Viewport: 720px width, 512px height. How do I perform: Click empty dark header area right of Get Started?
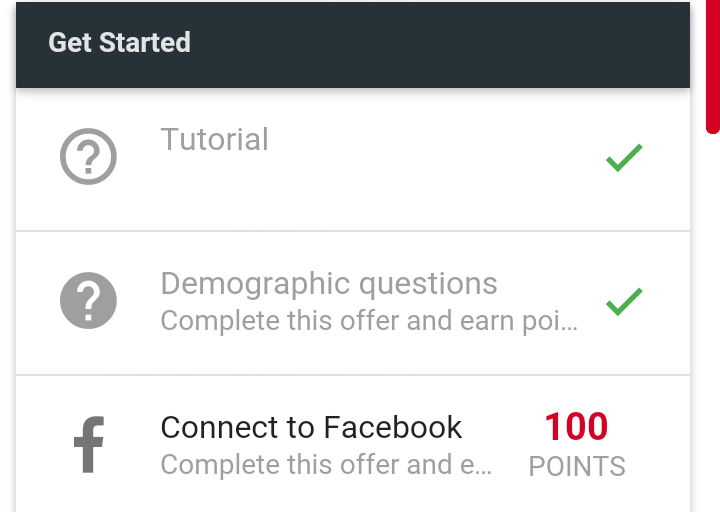point(450,44)
